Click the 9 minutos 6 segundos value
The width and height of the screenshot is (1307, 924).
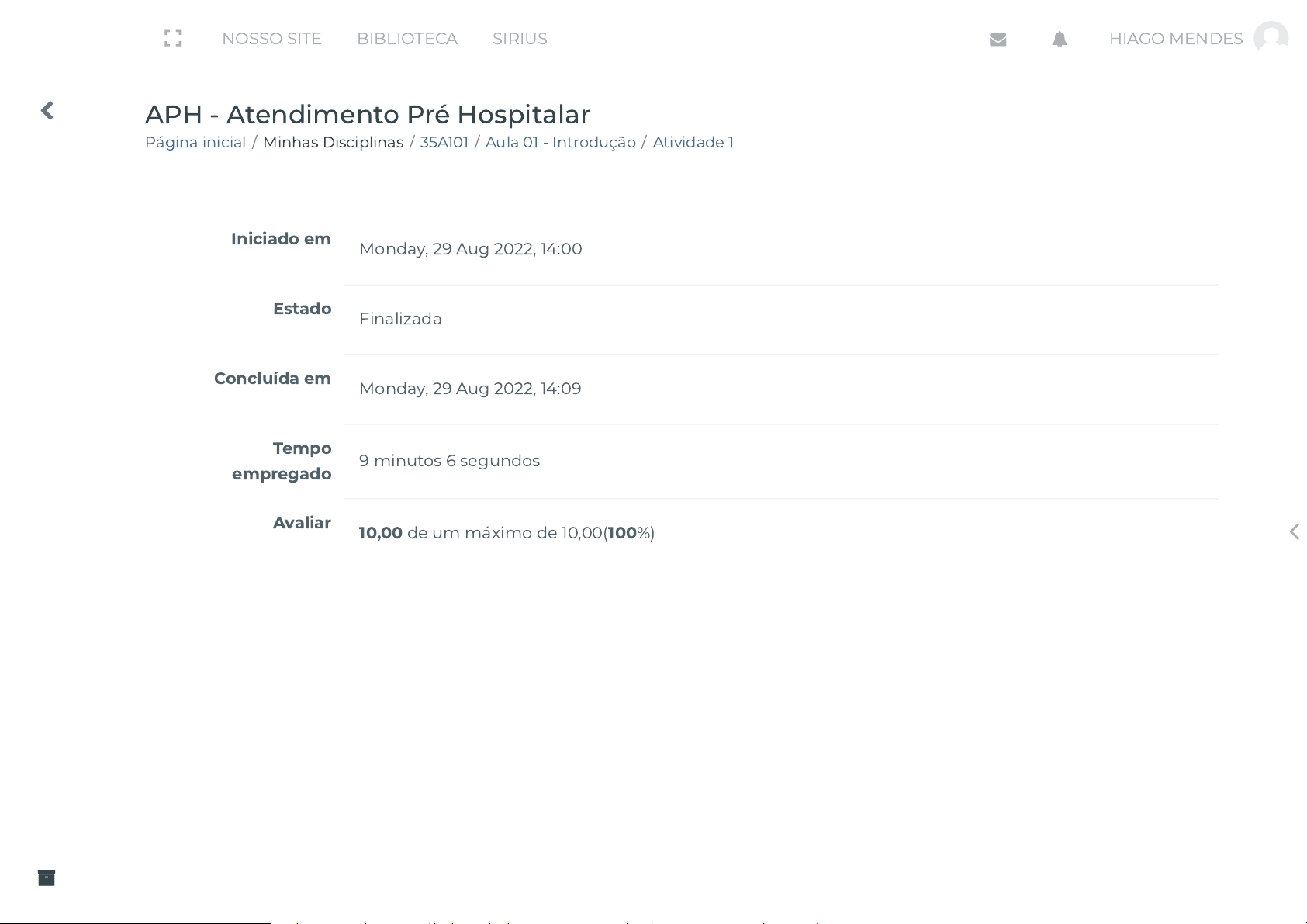click(449, 461)
